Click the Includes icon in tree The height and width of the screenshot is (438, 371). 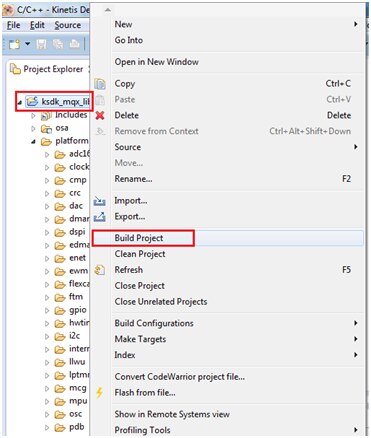point(46,116)
